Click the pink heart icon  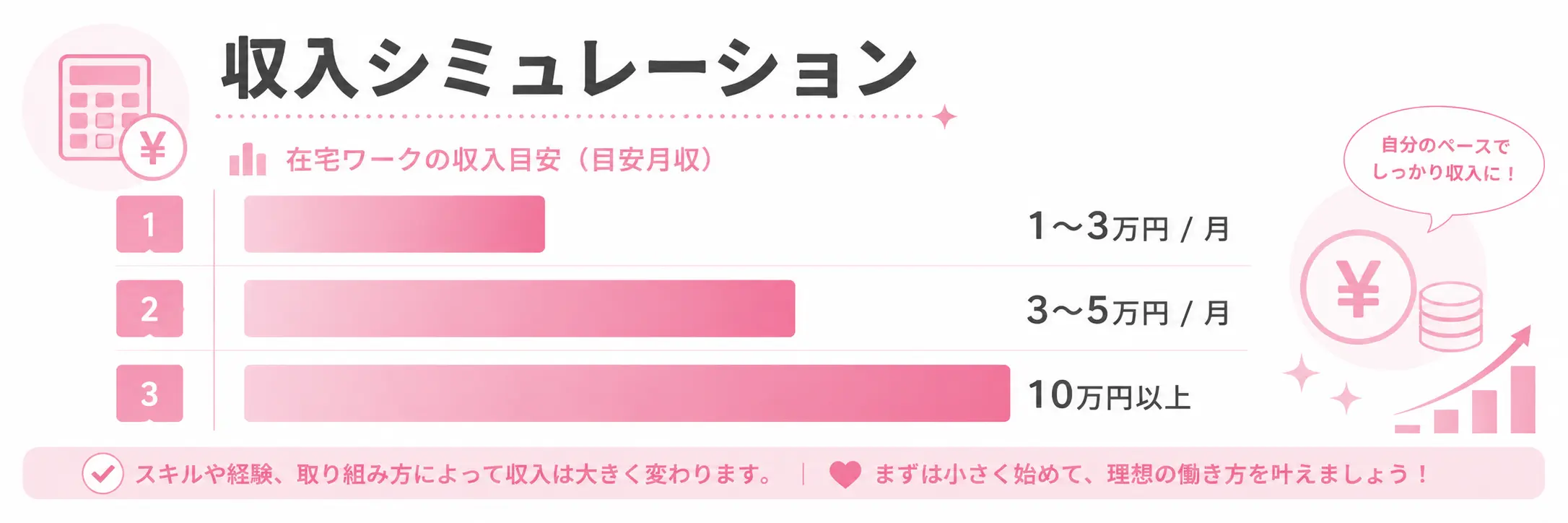coord(845,475)
